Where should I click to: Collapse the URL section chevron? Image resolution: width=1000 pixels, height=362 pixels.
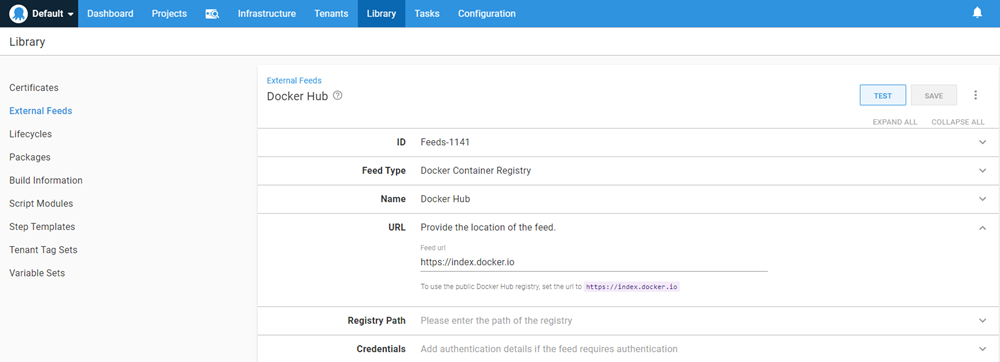(982, 228)
